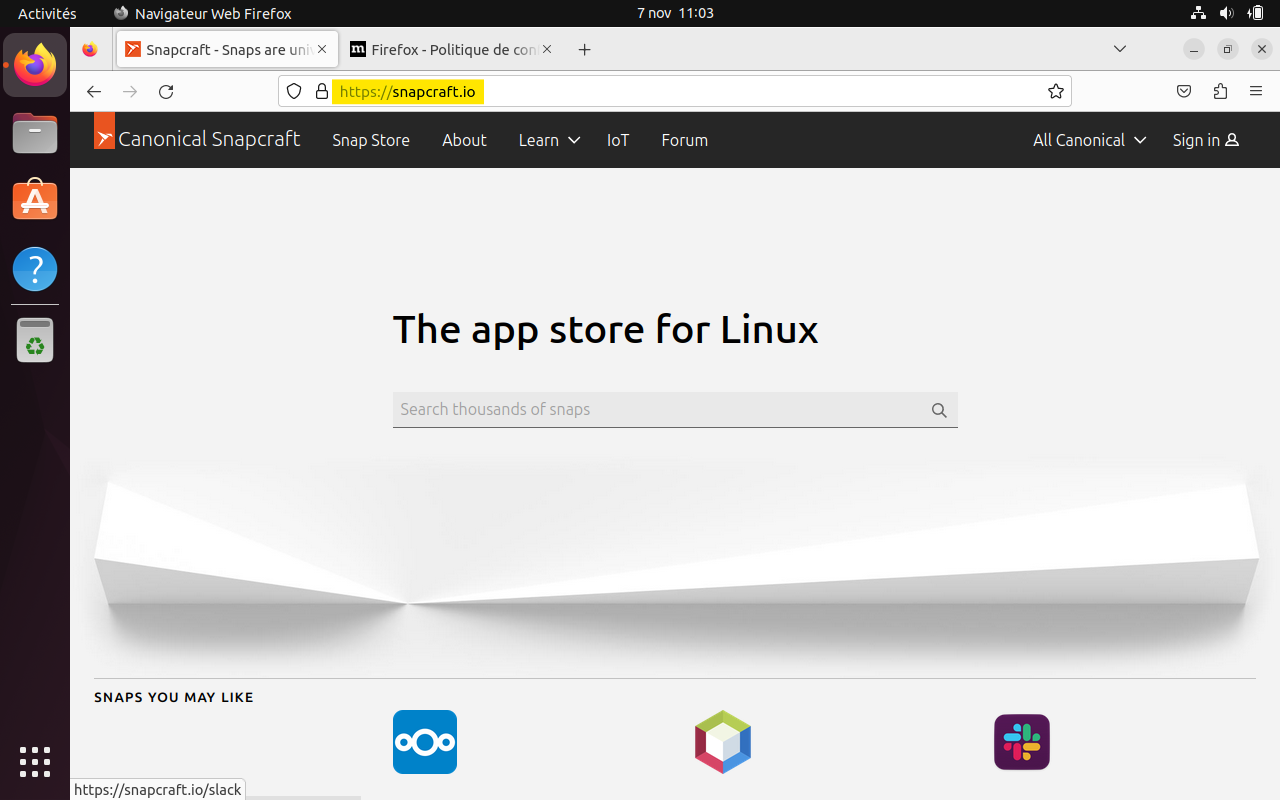This screenshot has height=800, width=1280.
Task: Click the shield tracking protection icon
Action: (x=294, y=92)
